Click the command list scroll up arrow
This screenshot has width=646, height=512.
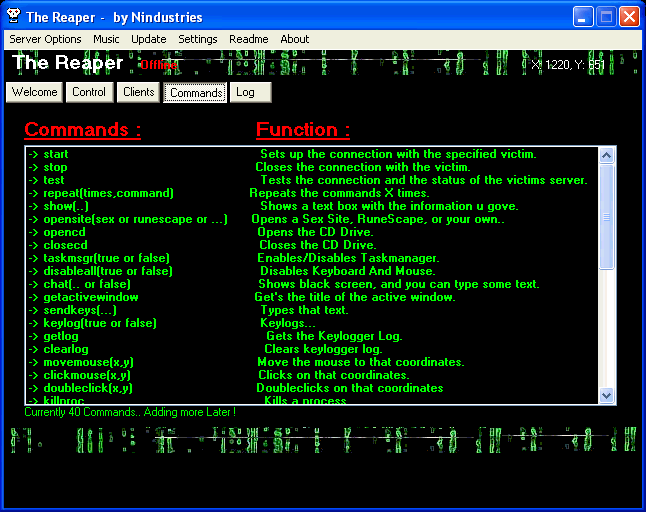606,155
